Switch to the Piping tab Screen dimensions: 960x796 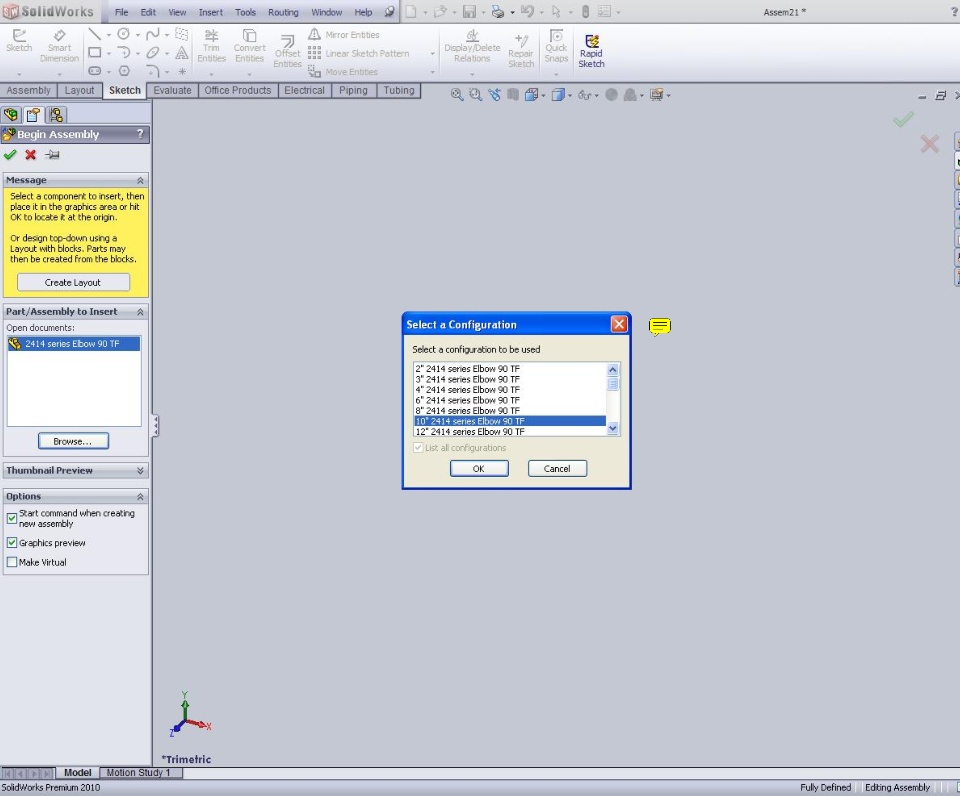[353, 91]
